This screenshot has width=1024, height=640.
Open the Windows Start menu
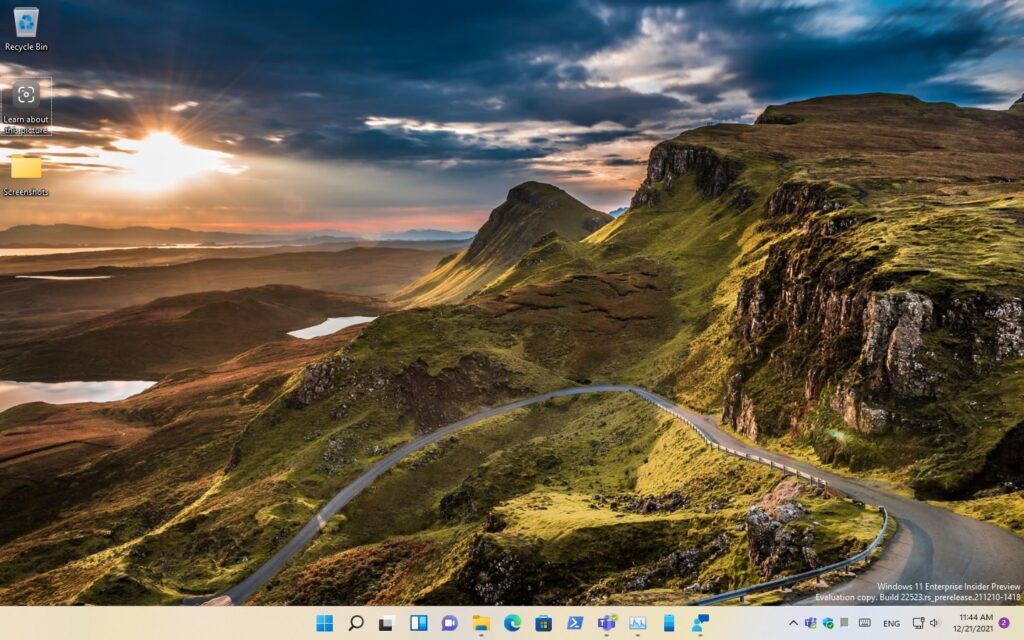tap(324, 623)
